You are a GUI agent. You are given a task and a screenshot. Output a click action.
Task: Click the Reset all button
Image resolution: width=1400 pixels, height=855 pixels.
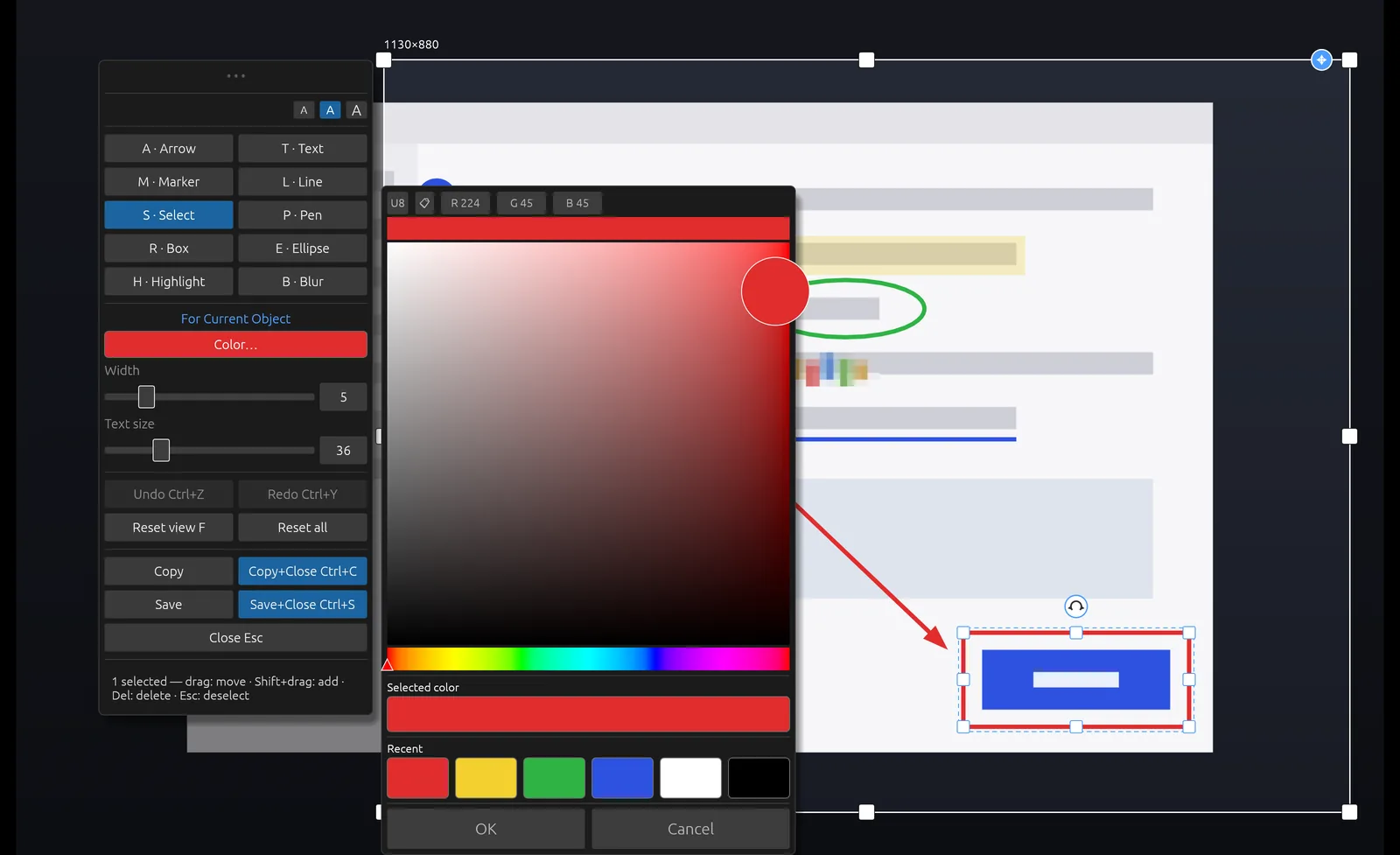[x=303, y=528]
